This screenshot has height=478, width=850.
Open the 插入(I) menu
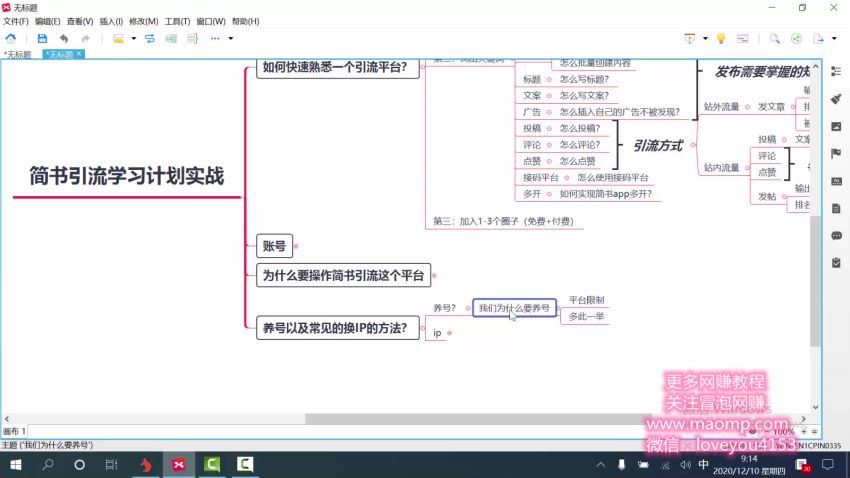click(x=111, y=21)
